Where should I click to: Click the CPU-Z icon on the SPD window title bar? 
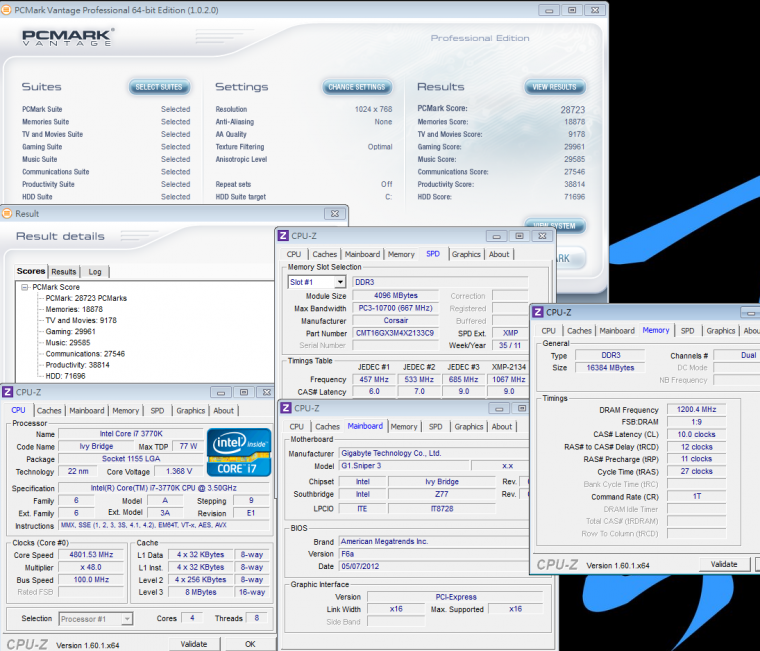click(284, 235)
